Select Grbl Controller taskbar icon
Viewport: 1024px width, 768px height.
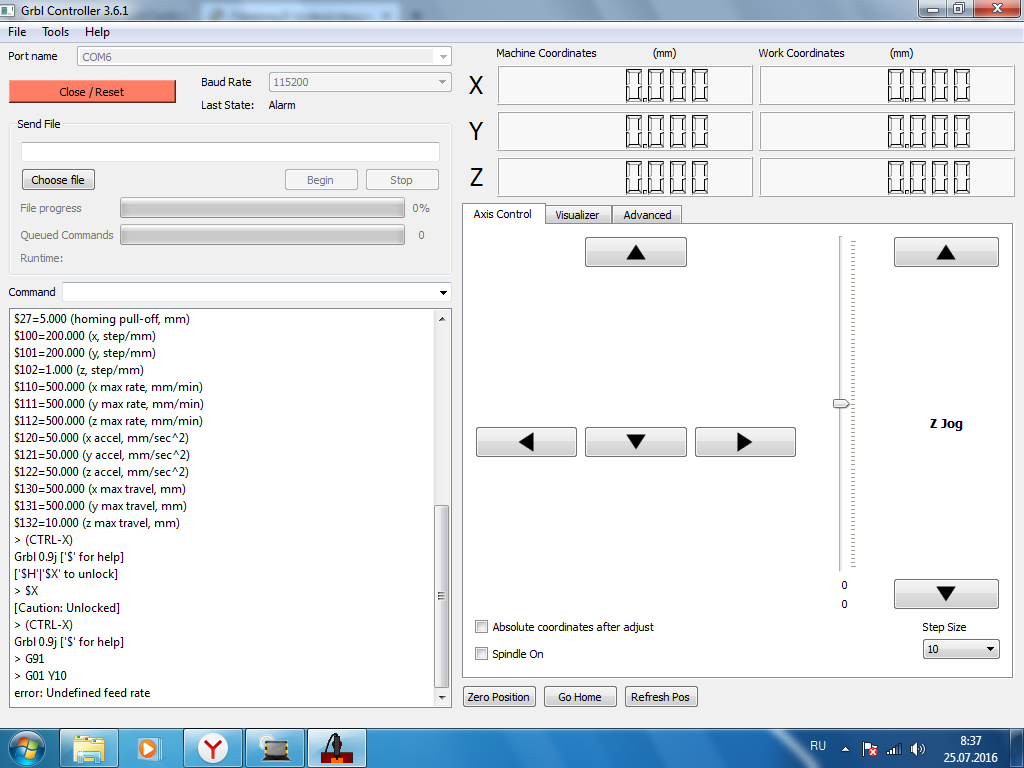(x=336, y=748)
